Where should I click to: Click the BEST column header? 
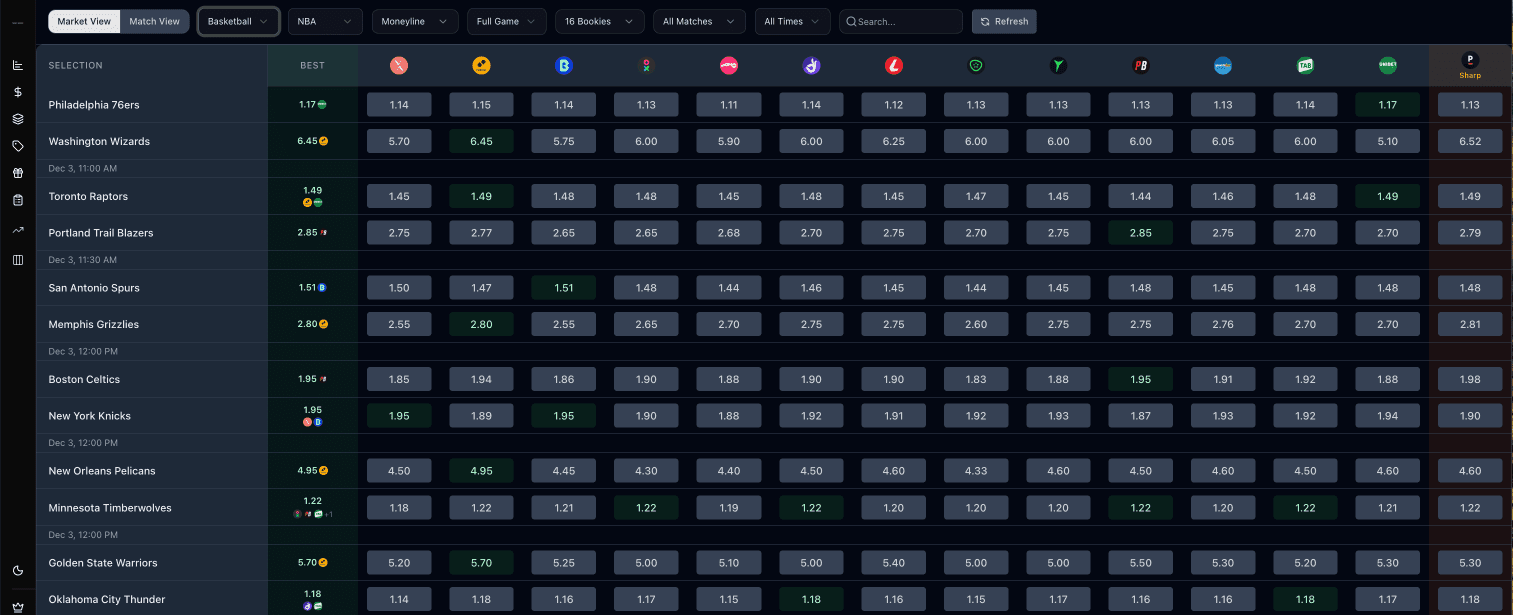tap(312, 66)
